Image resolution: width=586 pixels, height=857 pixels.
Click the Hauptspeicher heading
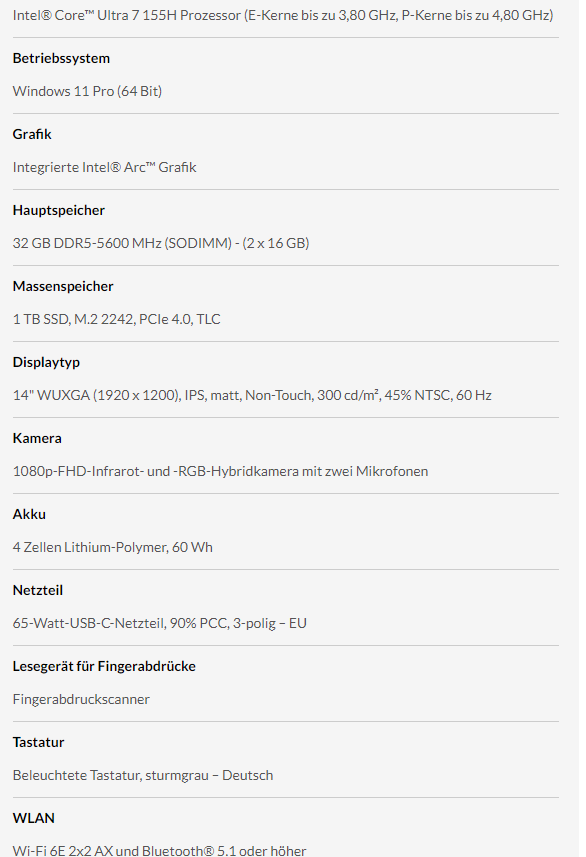point(58,210)
